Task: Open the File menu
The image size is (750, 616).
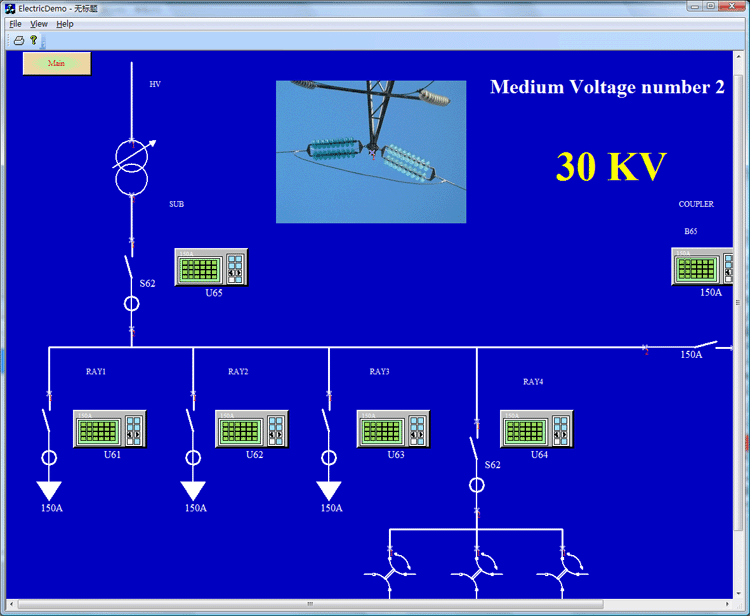Action: (x=15, y=24)
